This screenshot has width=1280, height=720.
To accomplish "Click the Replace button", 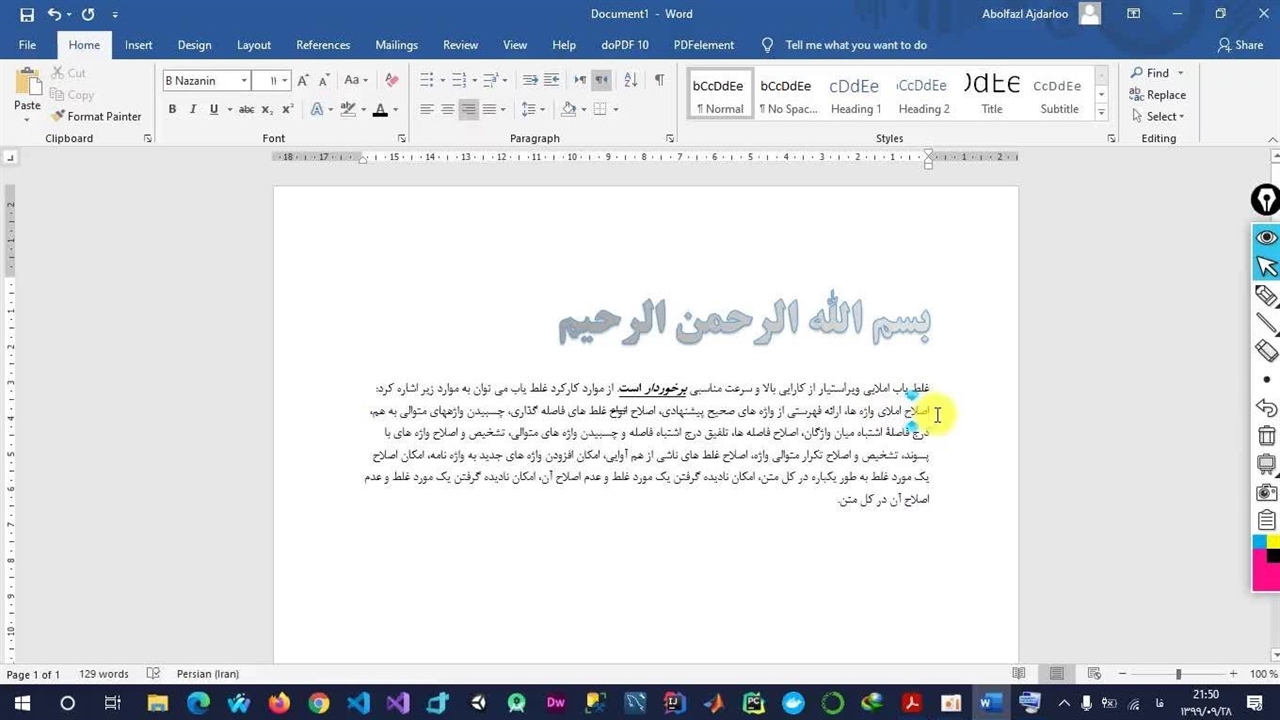I will coord(1158,95).
